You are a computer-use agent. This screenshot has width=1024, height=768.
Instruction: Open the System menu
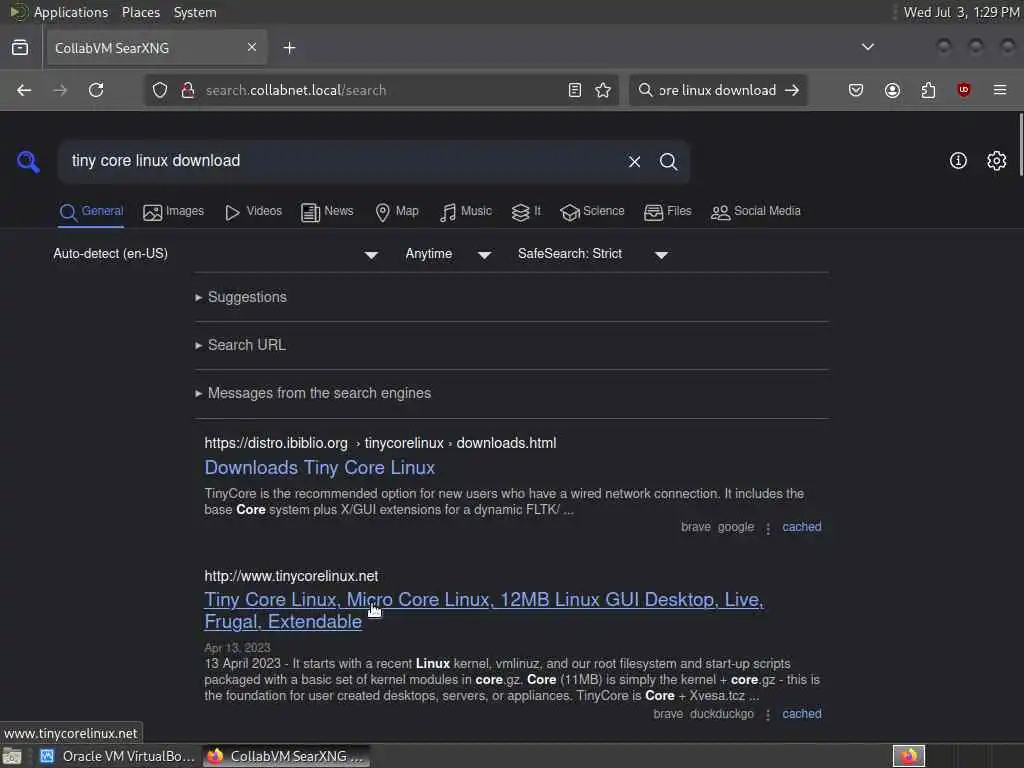(195, 12)
